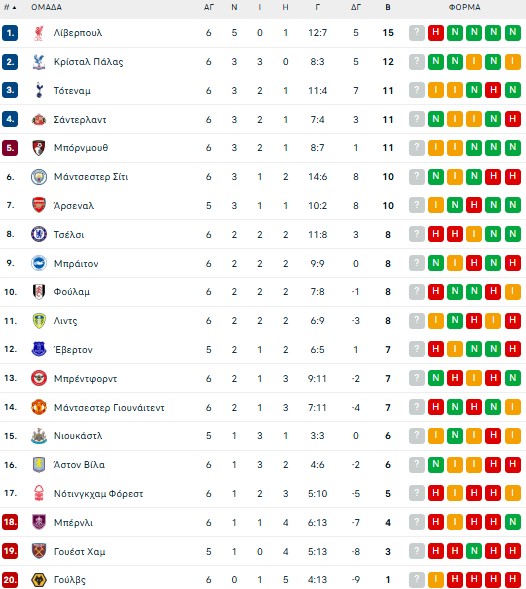Image resolution: width=526 pixels, height=589 pixels.
Task: Click the Chelsea lion badge icon
Action: (39, 234)
